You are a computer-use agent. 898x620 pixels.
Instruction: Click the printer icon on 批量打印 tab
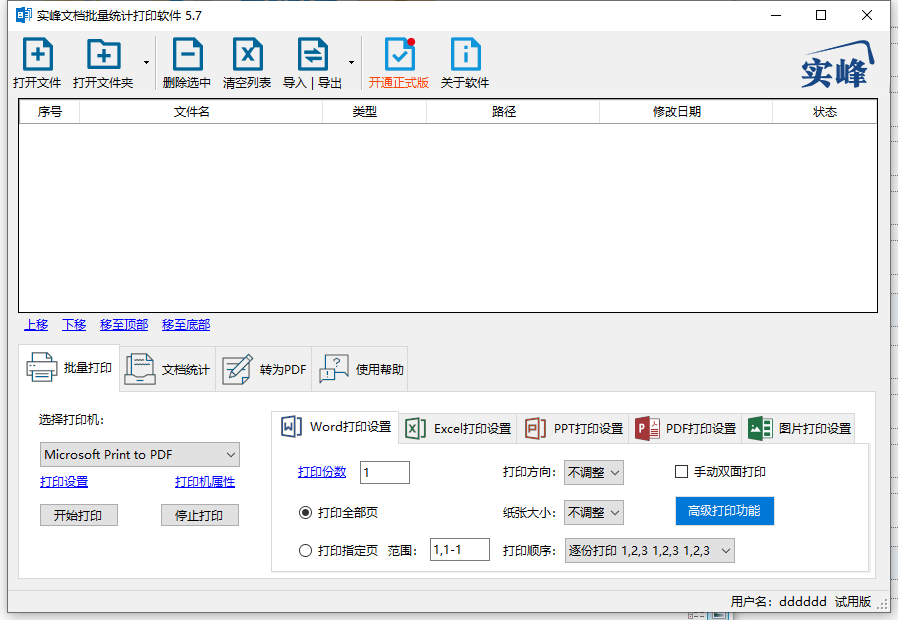[42, 367]
